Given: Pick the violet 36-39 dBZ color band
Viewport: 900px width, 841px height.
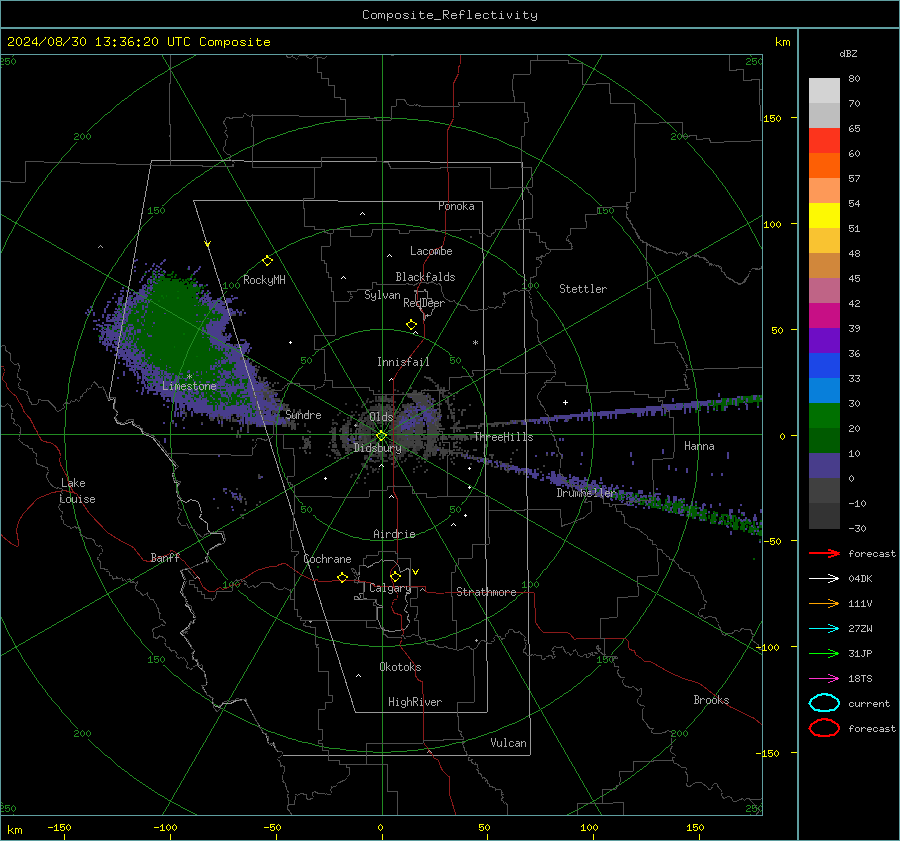Looking at the screenshot, I should [824, 341].
